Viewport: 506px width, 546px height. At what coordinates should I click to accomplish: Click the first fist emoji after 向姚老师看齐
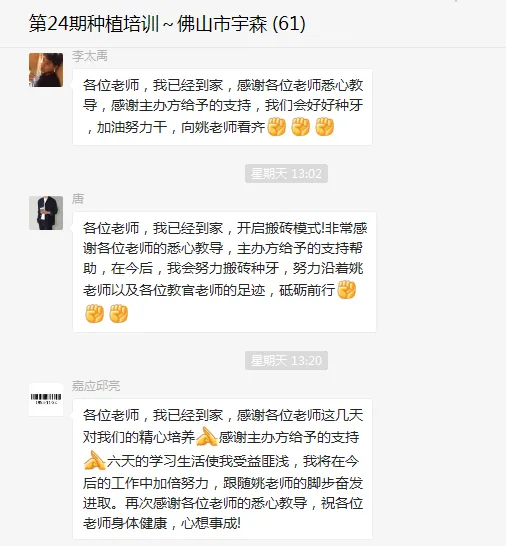pyautogui.click(x=277, y=126)
